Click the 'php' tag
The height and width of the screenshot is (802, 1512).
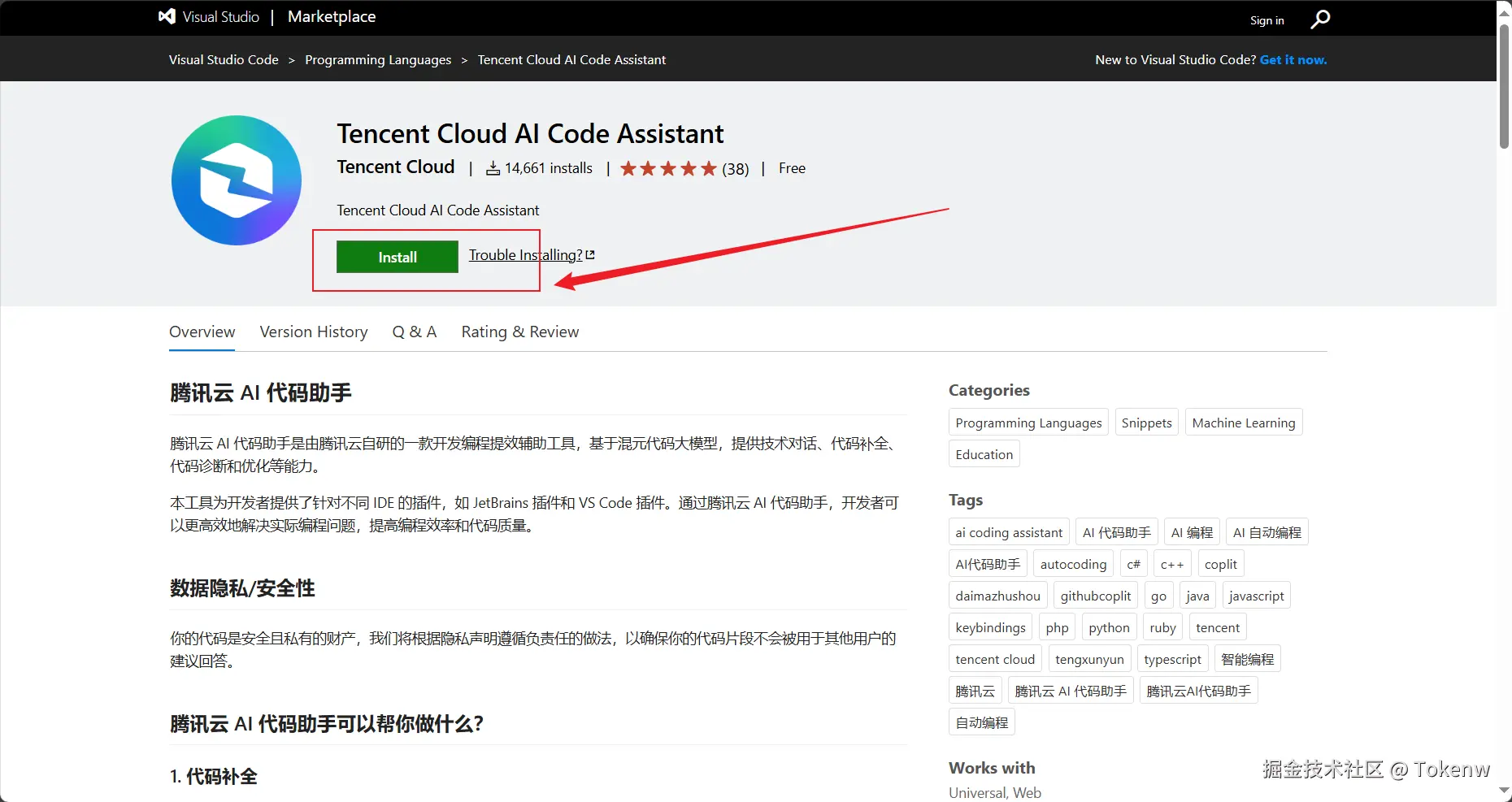pyautogui.click(x=1058, y=627)
